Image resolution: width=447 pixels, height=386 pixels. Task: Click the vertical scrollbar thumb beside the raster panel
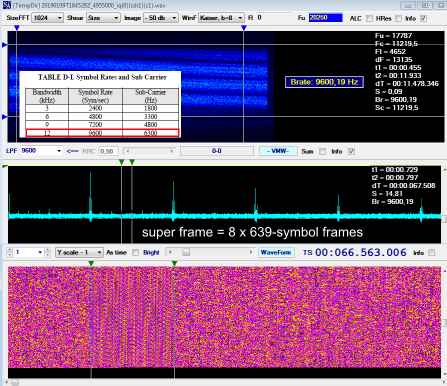tap(444, 322)
